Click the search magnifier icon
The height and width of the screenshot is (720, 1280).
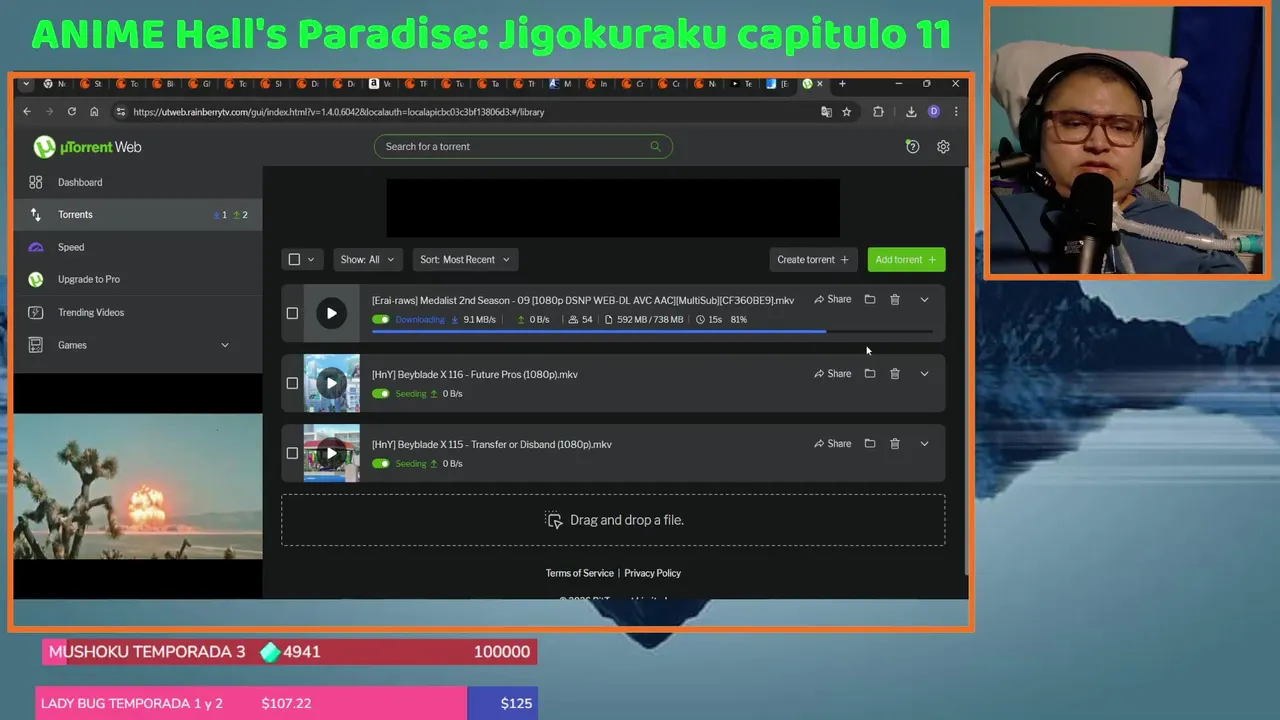(655, 146)
